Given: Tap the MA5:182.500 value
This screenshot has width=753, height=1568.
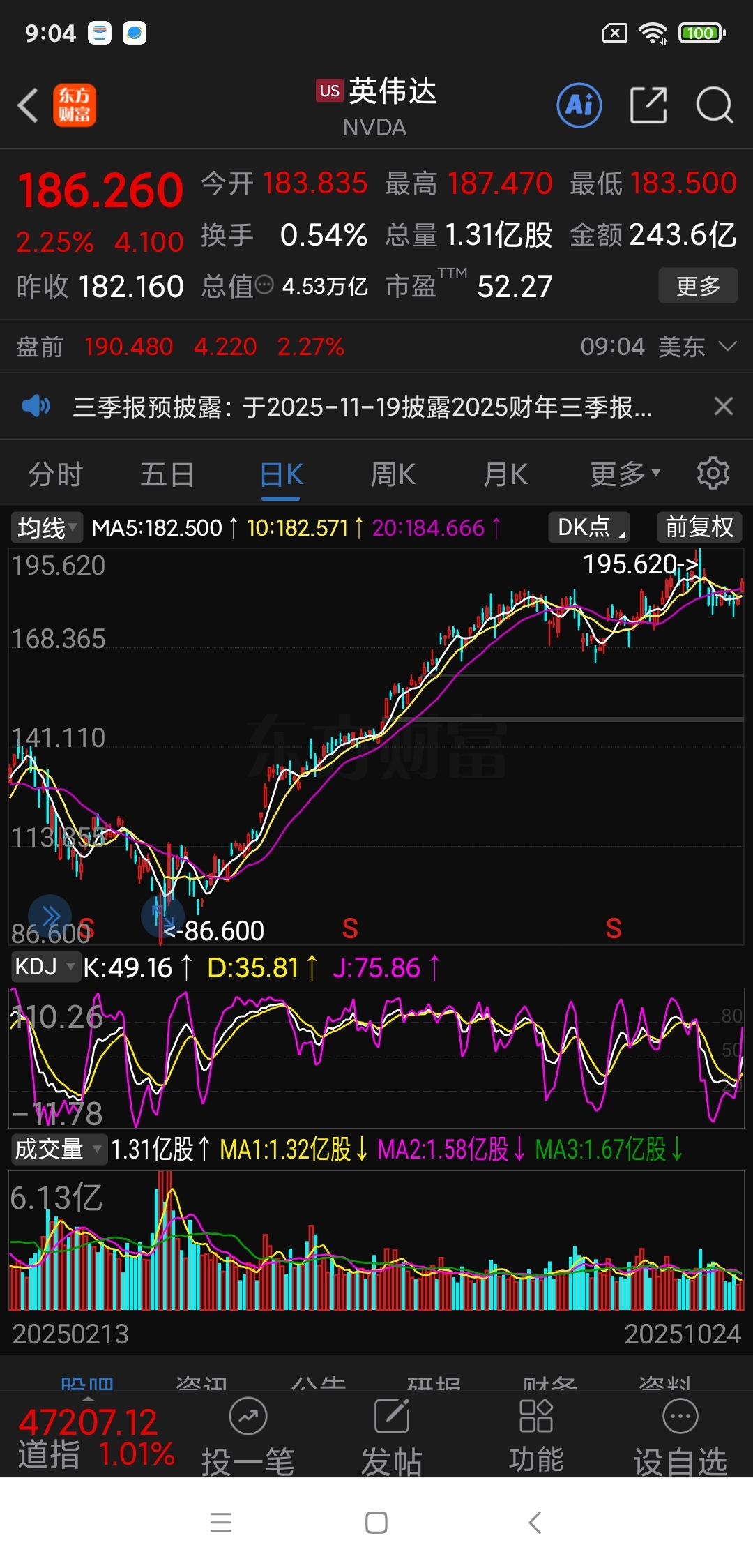Looking at the screenshot, I should 165,528.
